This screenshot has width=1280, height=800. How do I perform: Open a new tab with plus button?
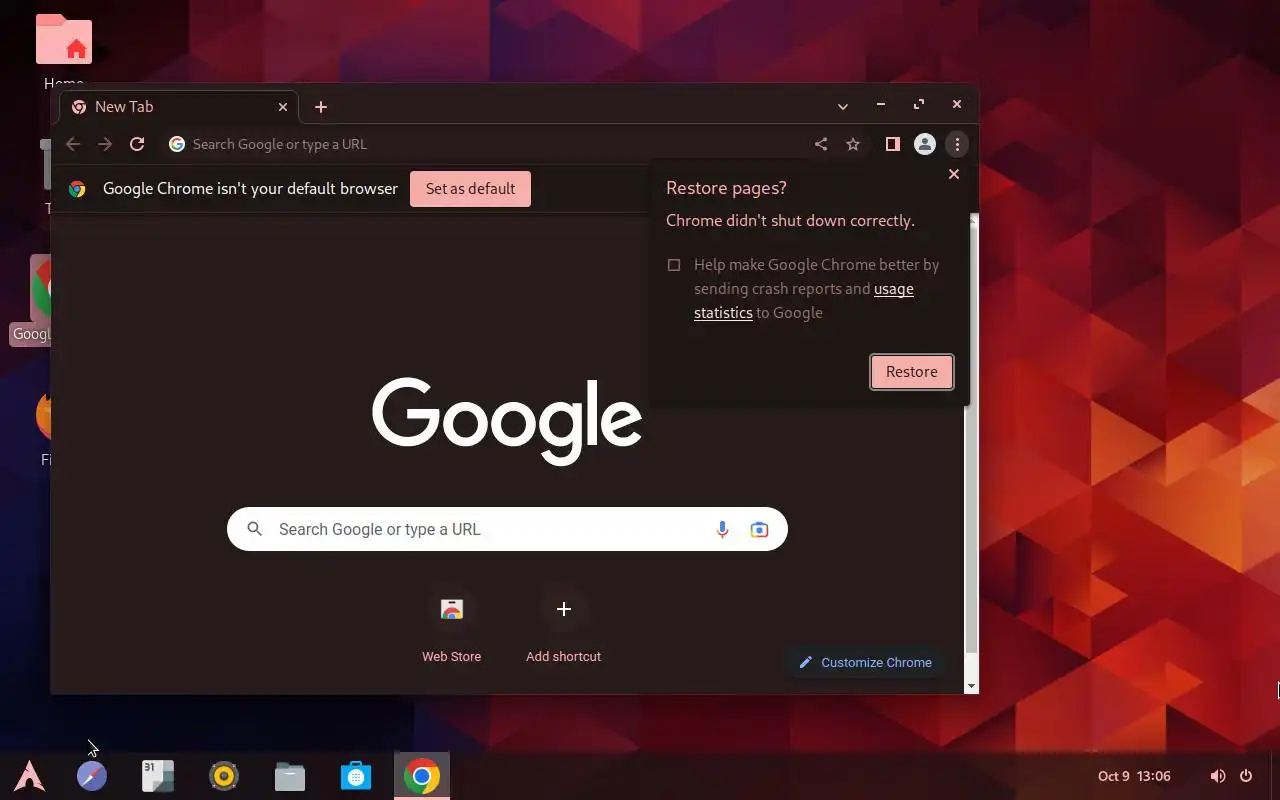[321, 107]
